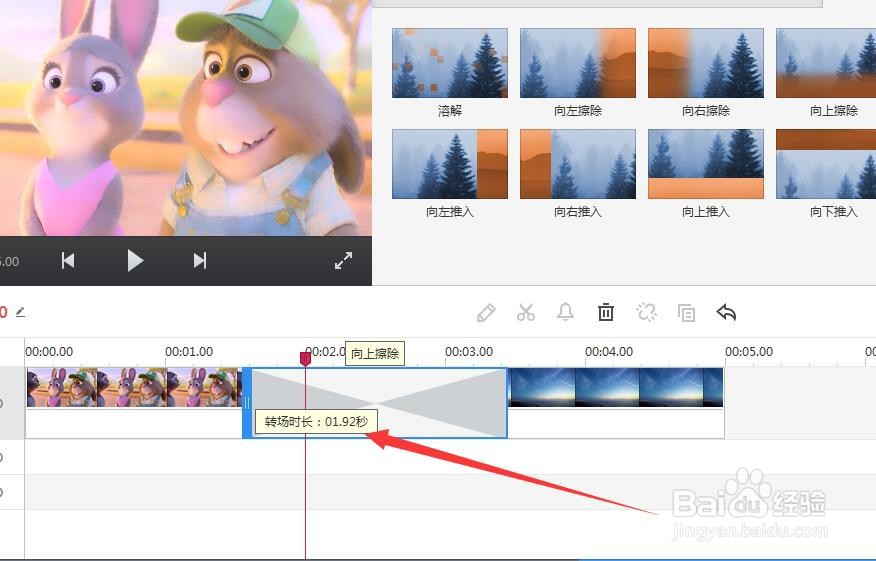
Task: Click 00:00.00 on the time ruler
Action: [49, 351]
